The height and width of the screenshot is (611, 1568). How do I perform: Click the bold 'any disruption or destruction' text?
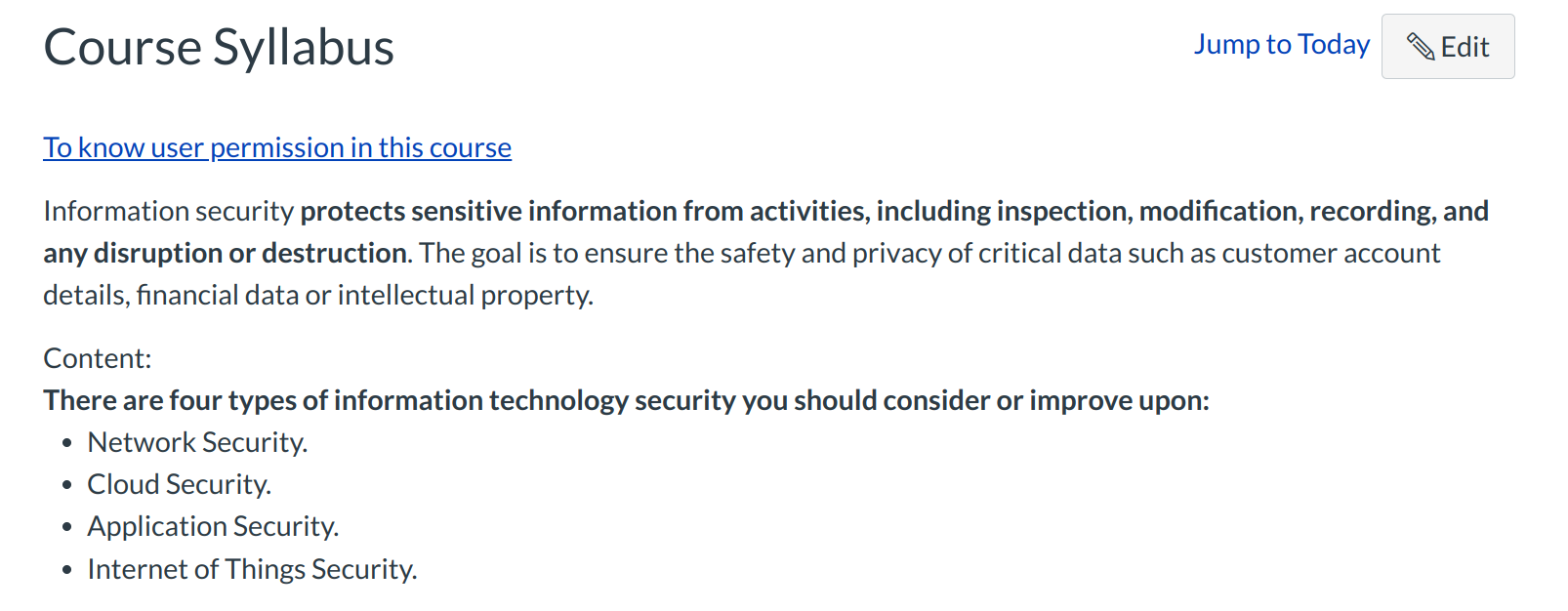[227, 253]
